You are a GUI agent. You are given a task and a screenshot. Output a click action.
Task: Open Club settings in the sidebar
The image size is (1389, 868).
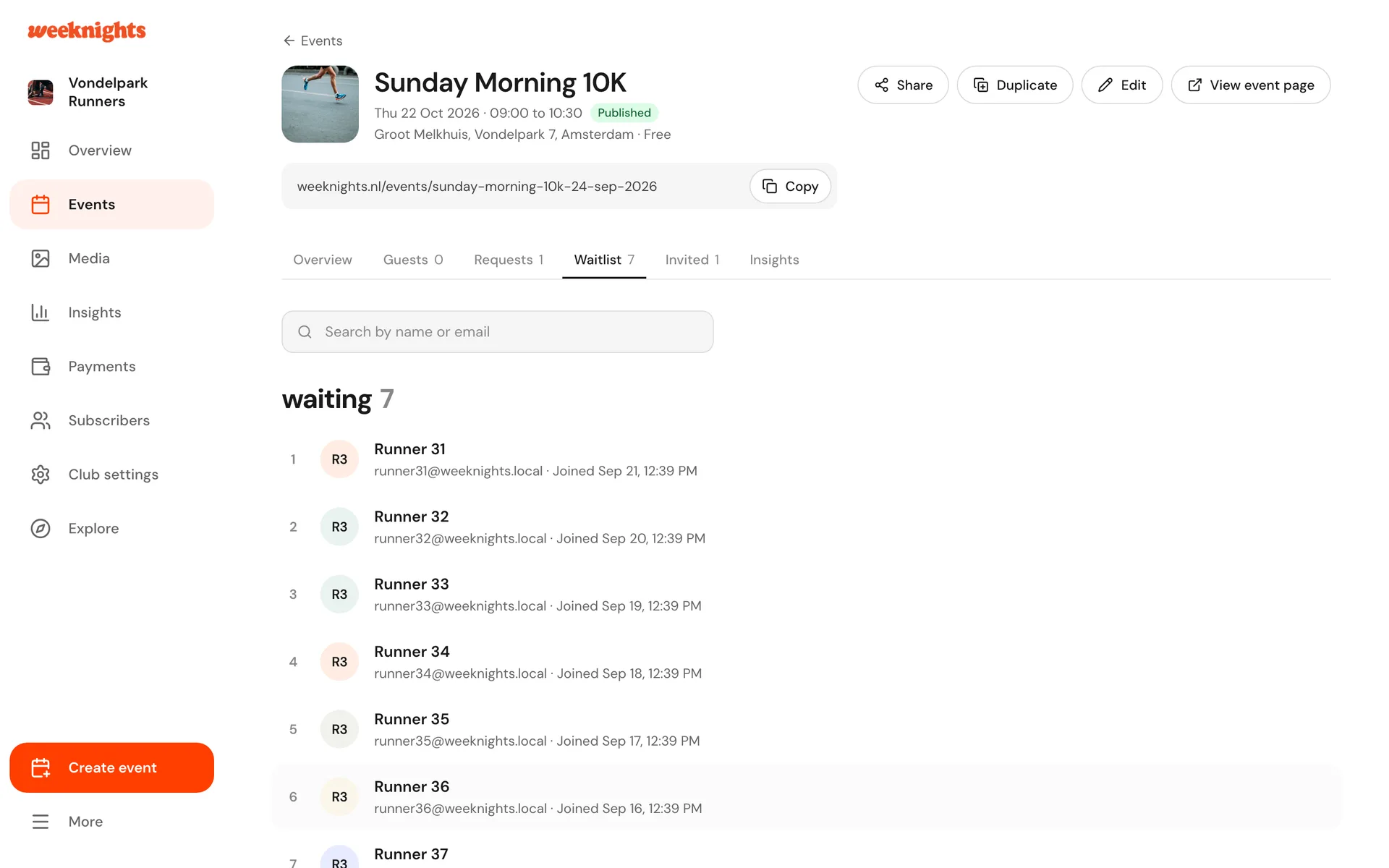point(111,475)
